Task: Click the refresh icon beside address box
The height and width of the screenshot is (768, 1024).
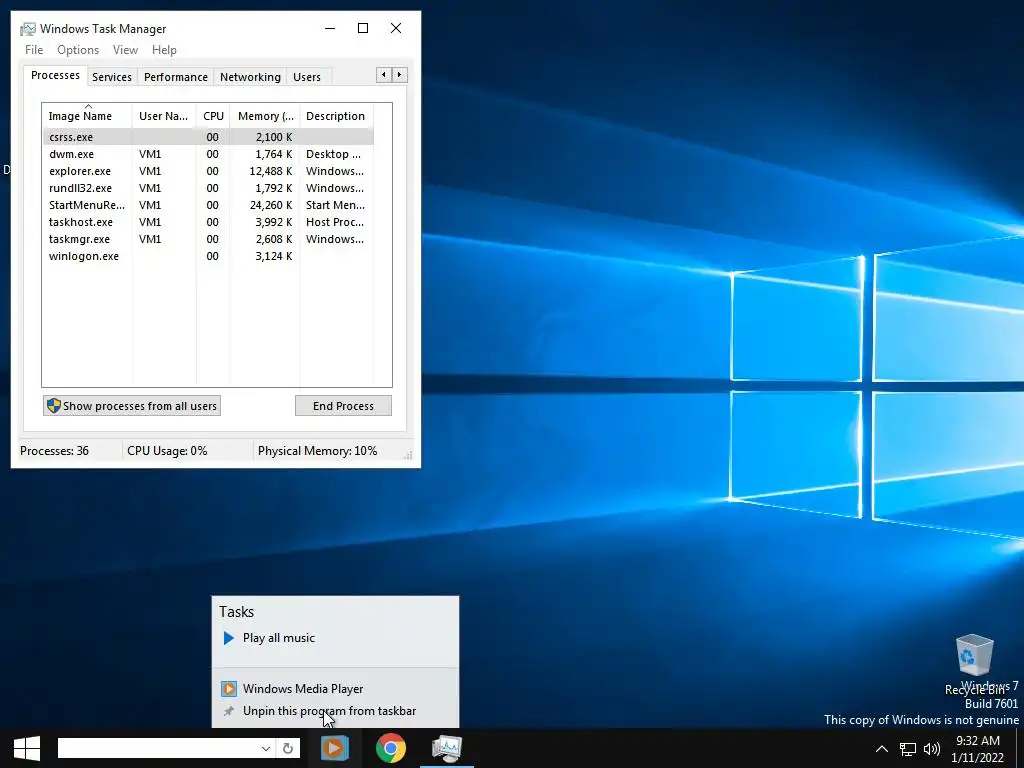Action: [287, 748]
